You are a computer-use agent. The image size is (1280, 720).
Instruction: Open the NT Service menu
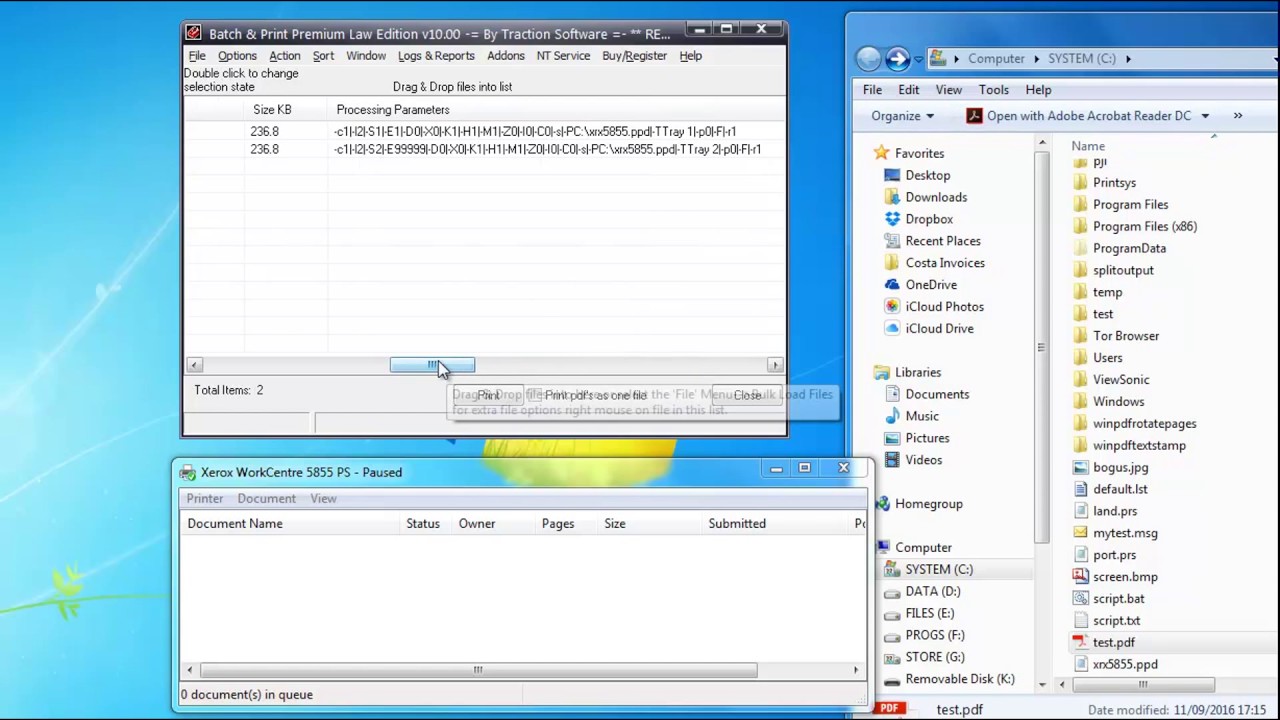[x=563, y=56]
